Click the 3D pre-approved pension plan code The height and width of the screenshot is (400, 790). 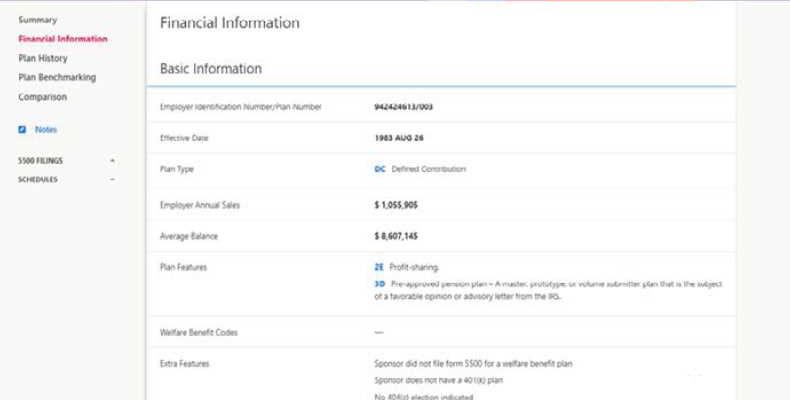[x=379, y=284]
